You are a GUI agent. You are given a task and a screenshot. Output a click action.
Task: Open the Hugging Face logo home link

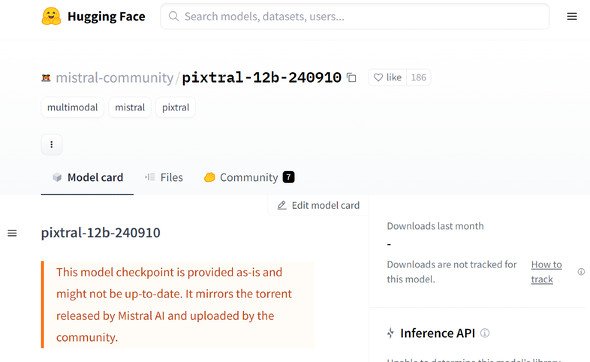93,17
